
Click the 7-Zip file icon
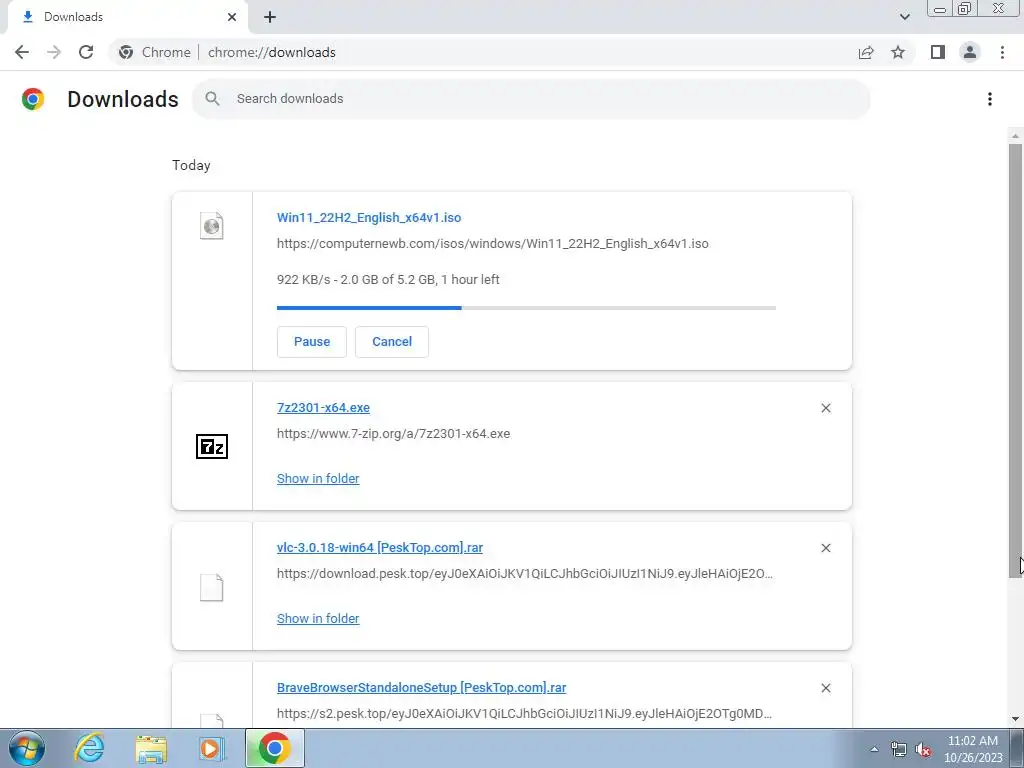tap(212, 447)
